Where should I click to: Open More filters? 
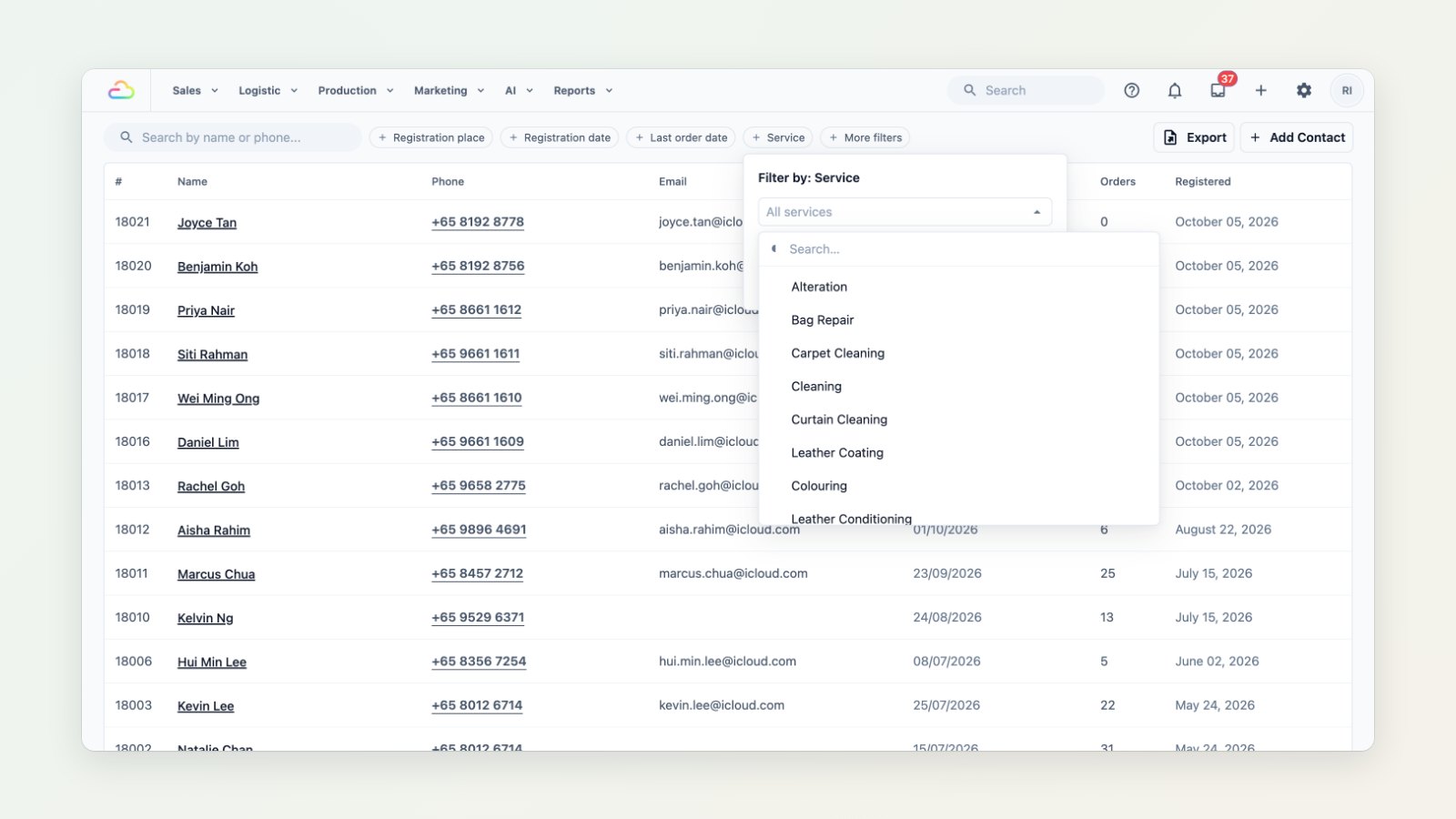(864, 137)
